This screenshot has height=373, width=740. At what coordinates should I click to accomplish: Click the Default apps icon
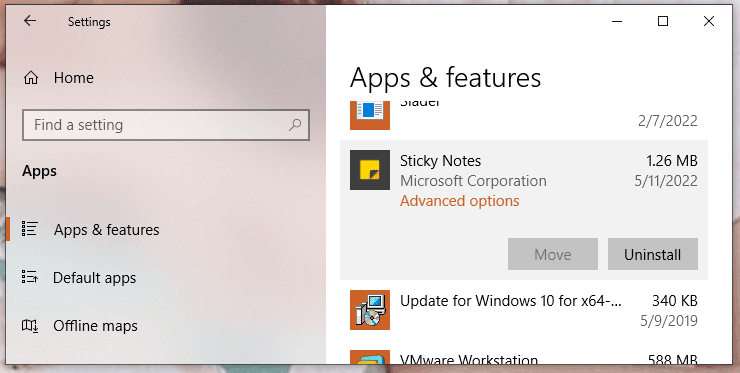point(30,277)
